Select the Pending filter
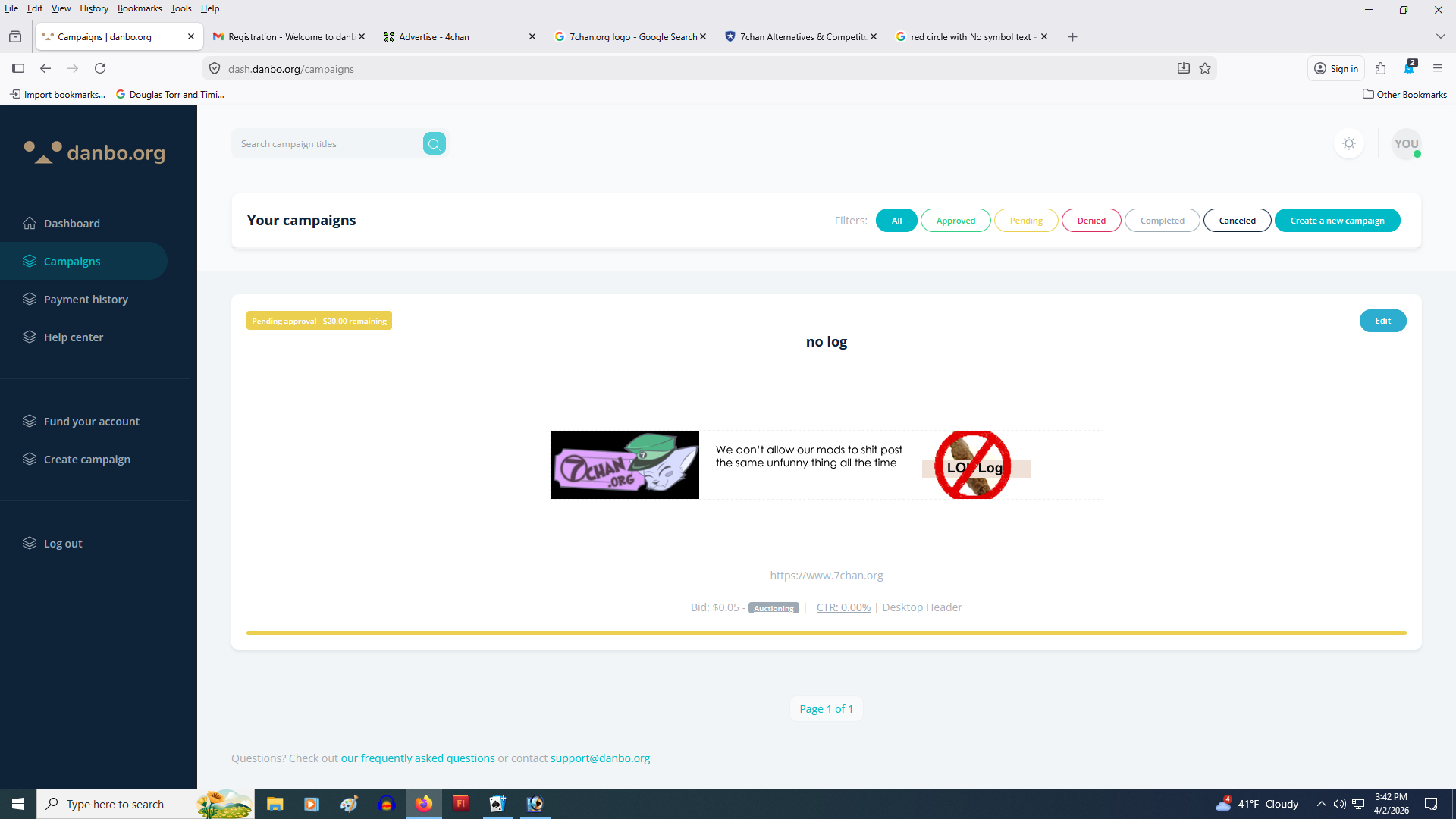This screenshot has width=1456, height=819. click(x=1025, y=221)
